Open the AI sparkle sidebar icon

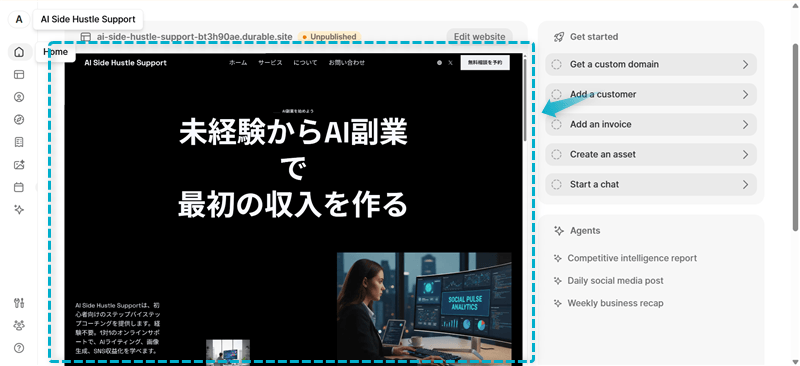[19, 210]
